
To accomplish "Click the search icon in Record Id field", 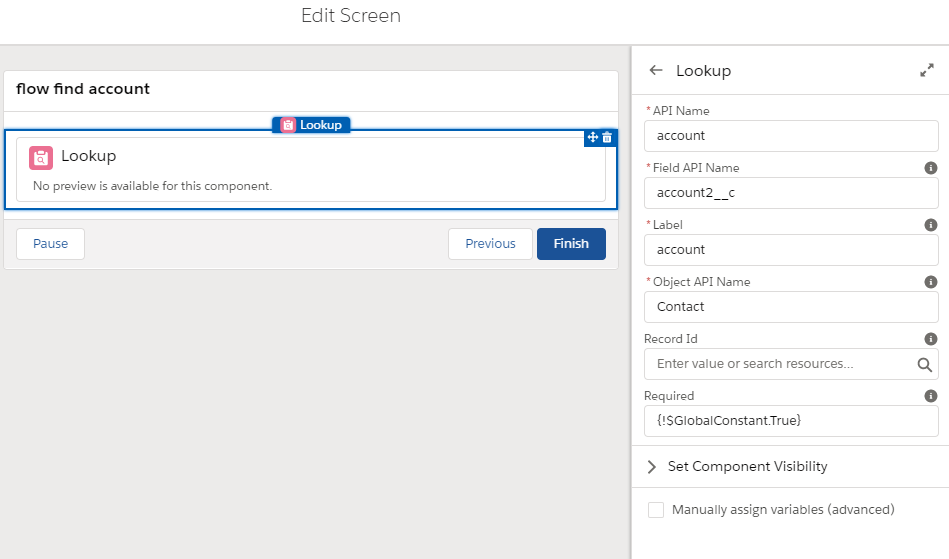I will [925, 365].
